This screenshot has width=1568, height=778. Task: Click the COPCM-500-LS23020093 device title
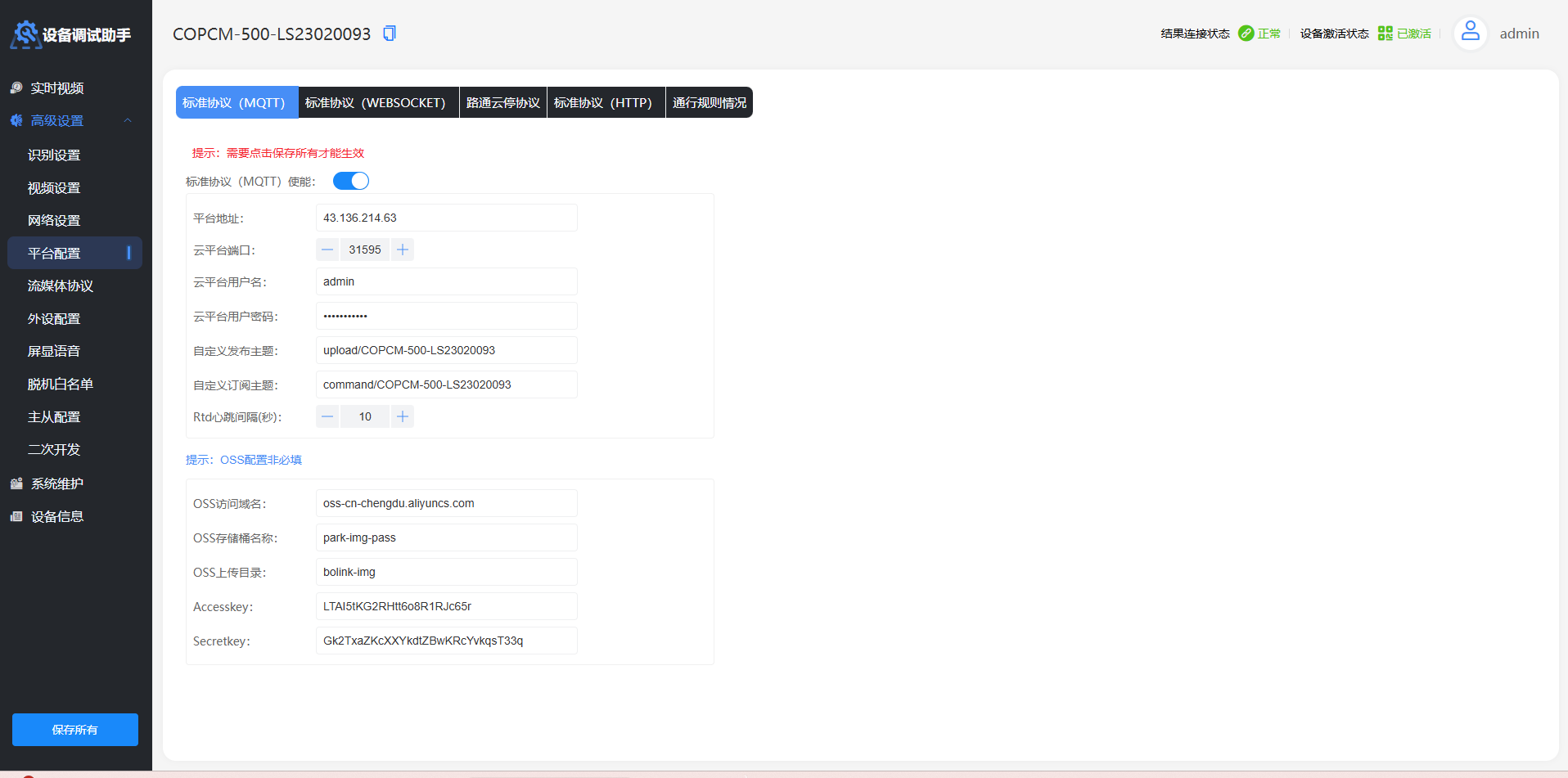point(272,34)
